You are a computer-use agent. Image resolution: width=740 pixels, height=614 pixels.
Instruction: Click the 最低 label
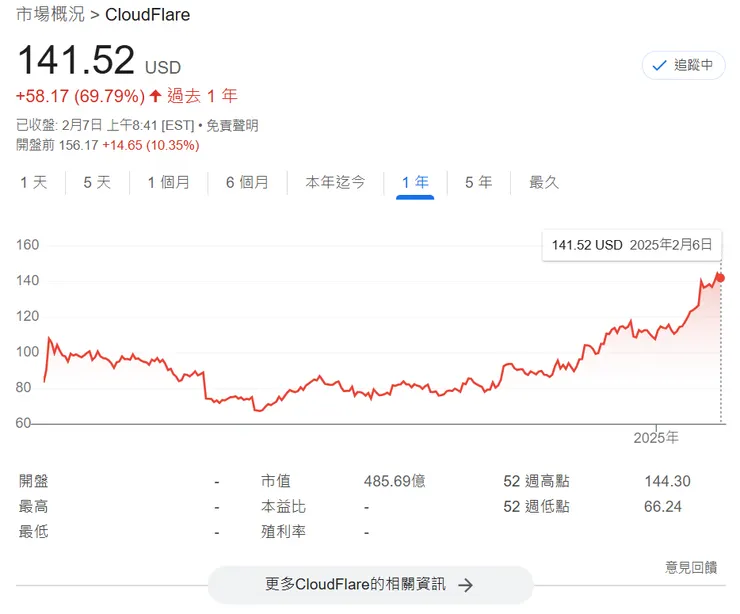click(34, 531)
